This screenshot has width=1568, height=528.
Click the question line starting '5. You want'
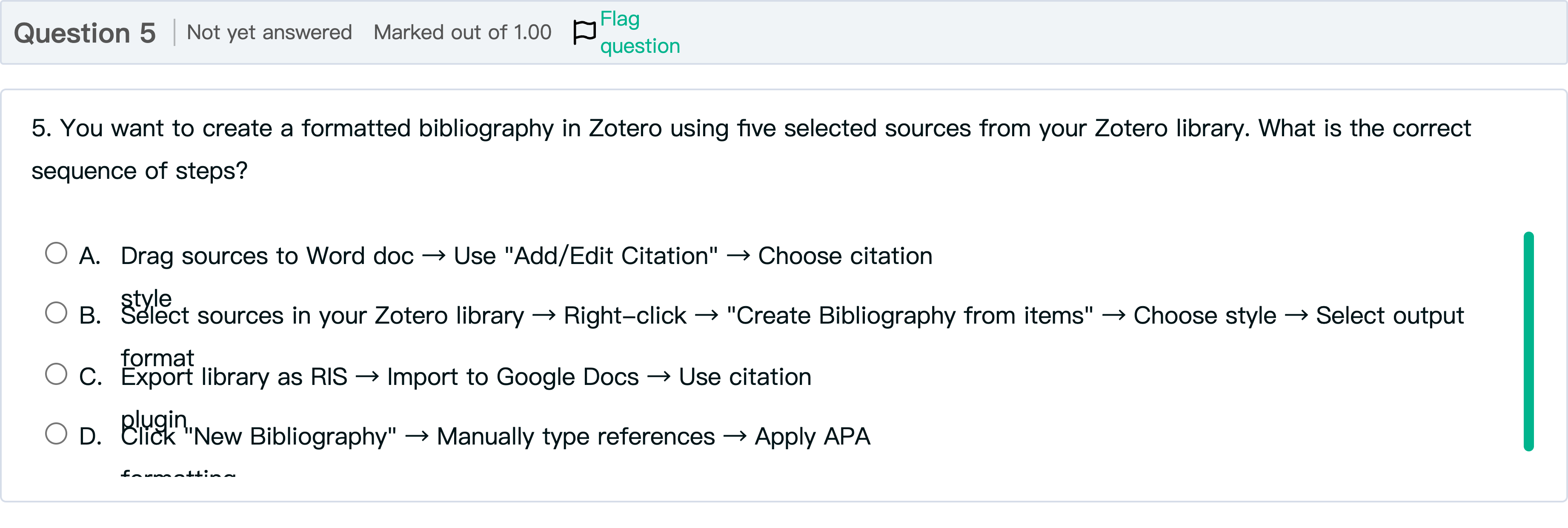(750, 129)
